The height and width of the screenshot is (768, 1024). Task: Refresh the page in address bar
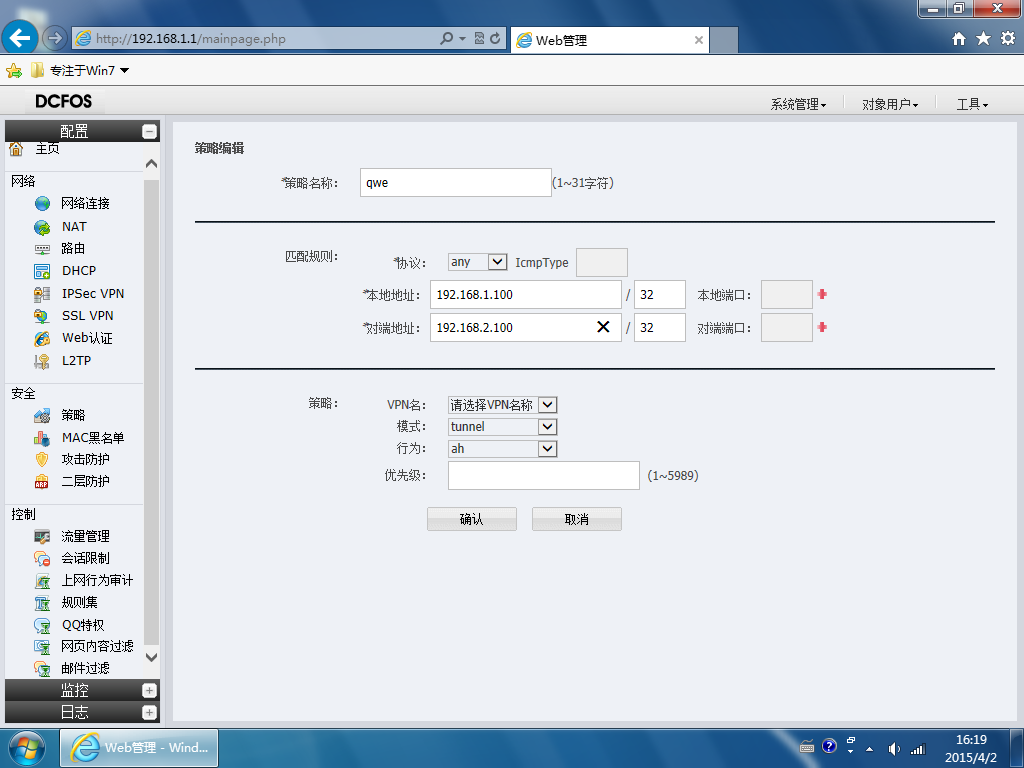(x=495, y=39)
